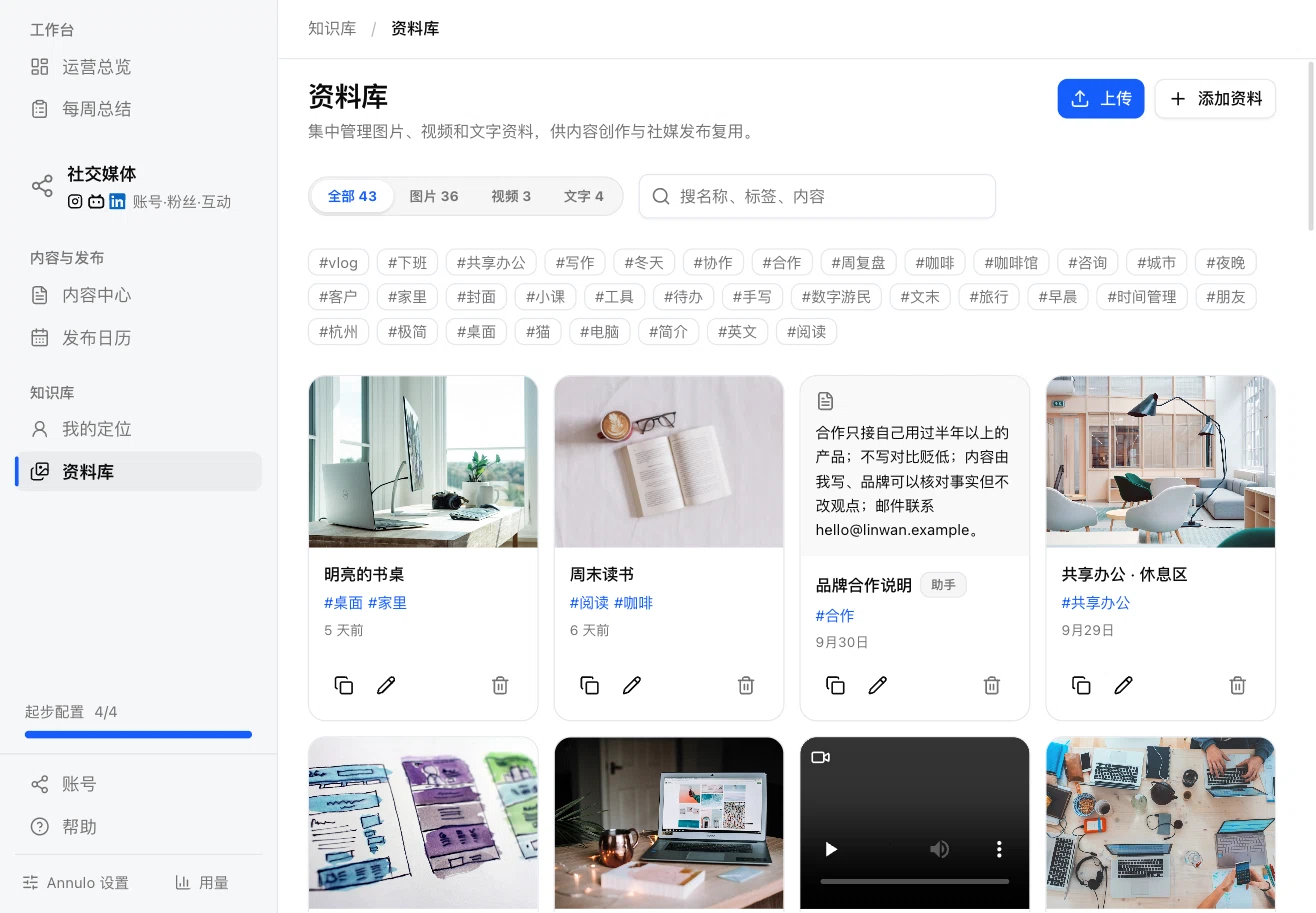Open Annulo 设置
This screenshot has width=1316, height=913.
[76, 883]
